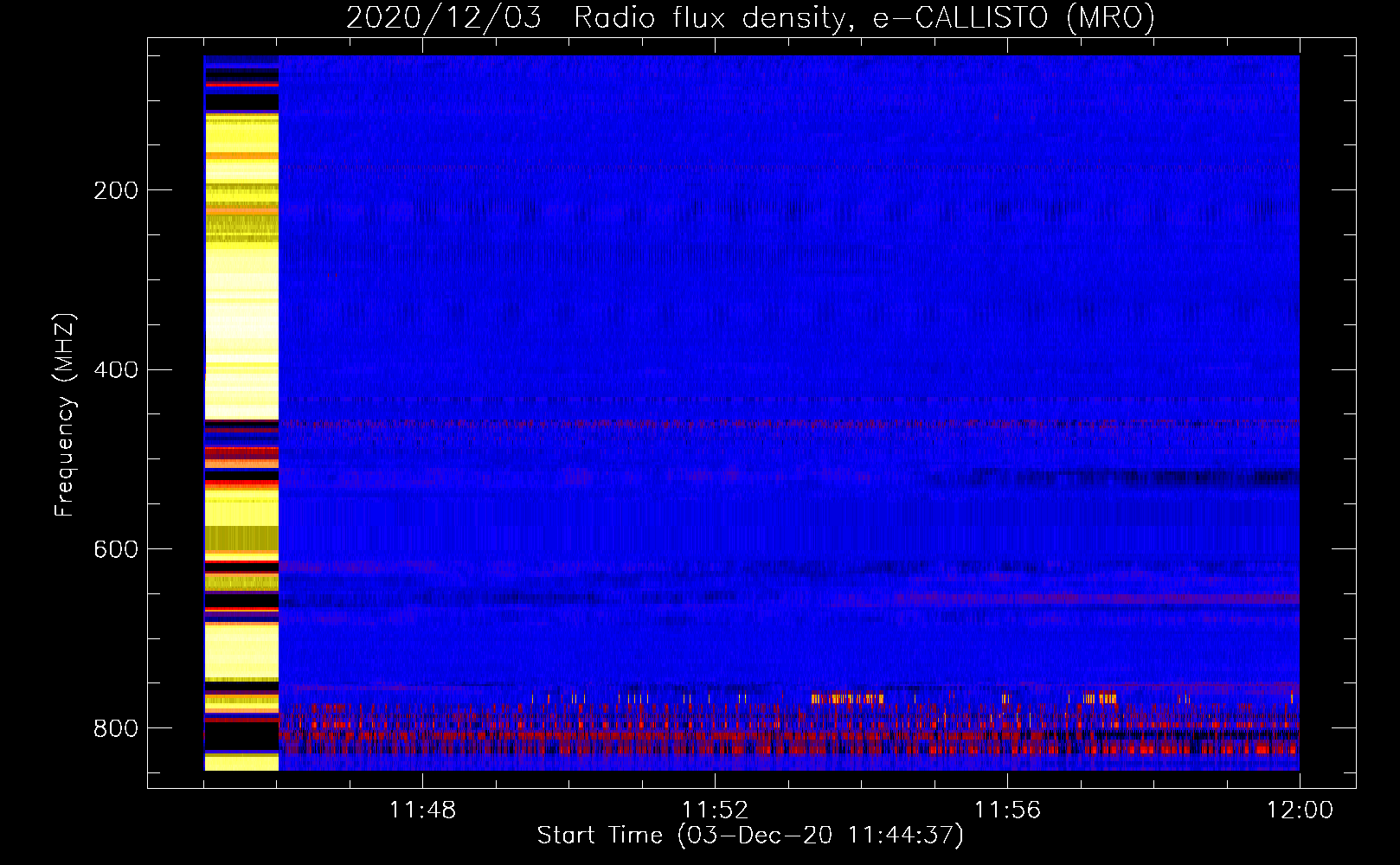The height and width of the screenshot is (865, 1400).
Task: Click the 11:52 time tick label
Action: click(715, 811)
